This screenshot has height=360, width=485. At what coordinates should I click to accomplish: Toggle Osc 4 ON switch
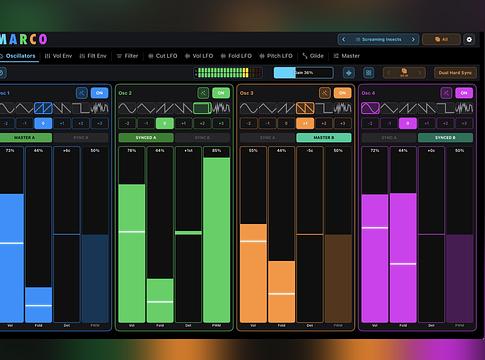(464, 93)
